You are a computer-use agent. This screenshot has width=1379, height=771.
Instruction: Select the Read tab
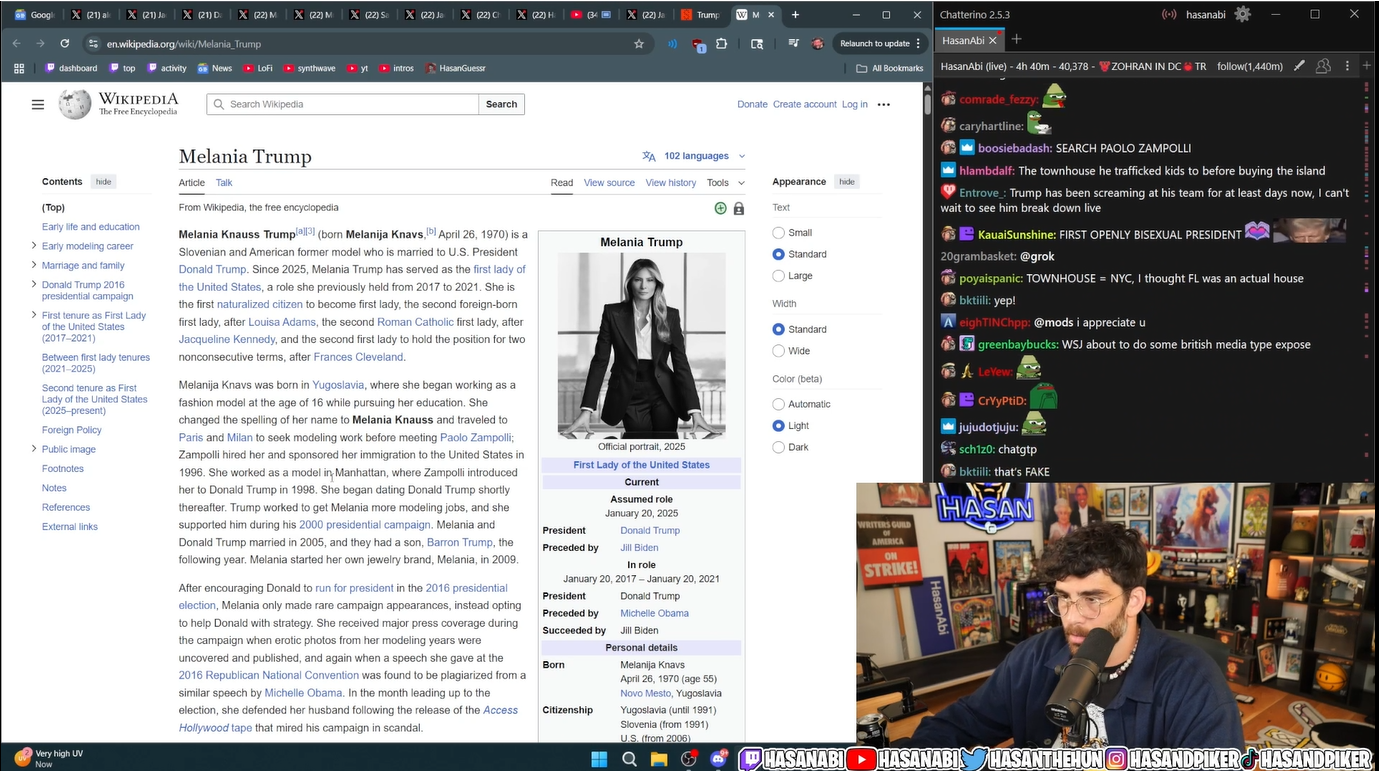(x=562, y=183)
